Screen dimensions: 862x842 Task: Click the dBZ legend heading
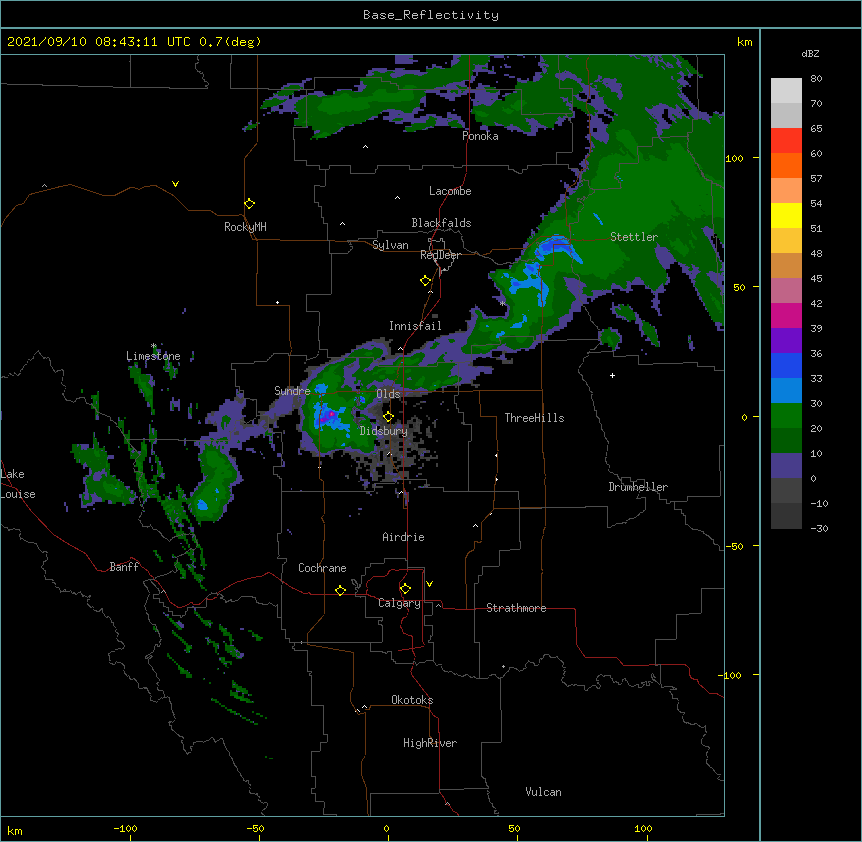(x=810, y=53)
